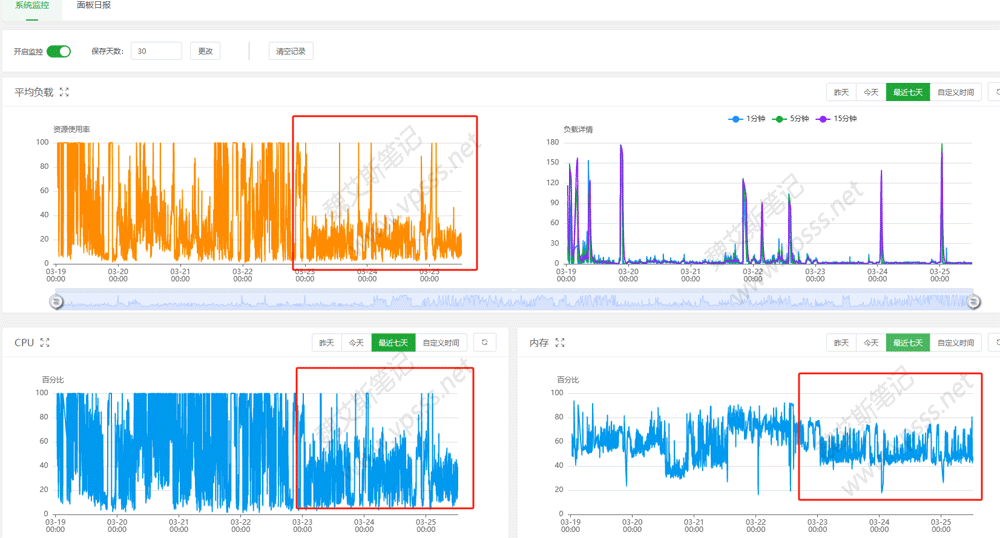Open 自定义时间 picker for 内存 chart

point(955,342)
